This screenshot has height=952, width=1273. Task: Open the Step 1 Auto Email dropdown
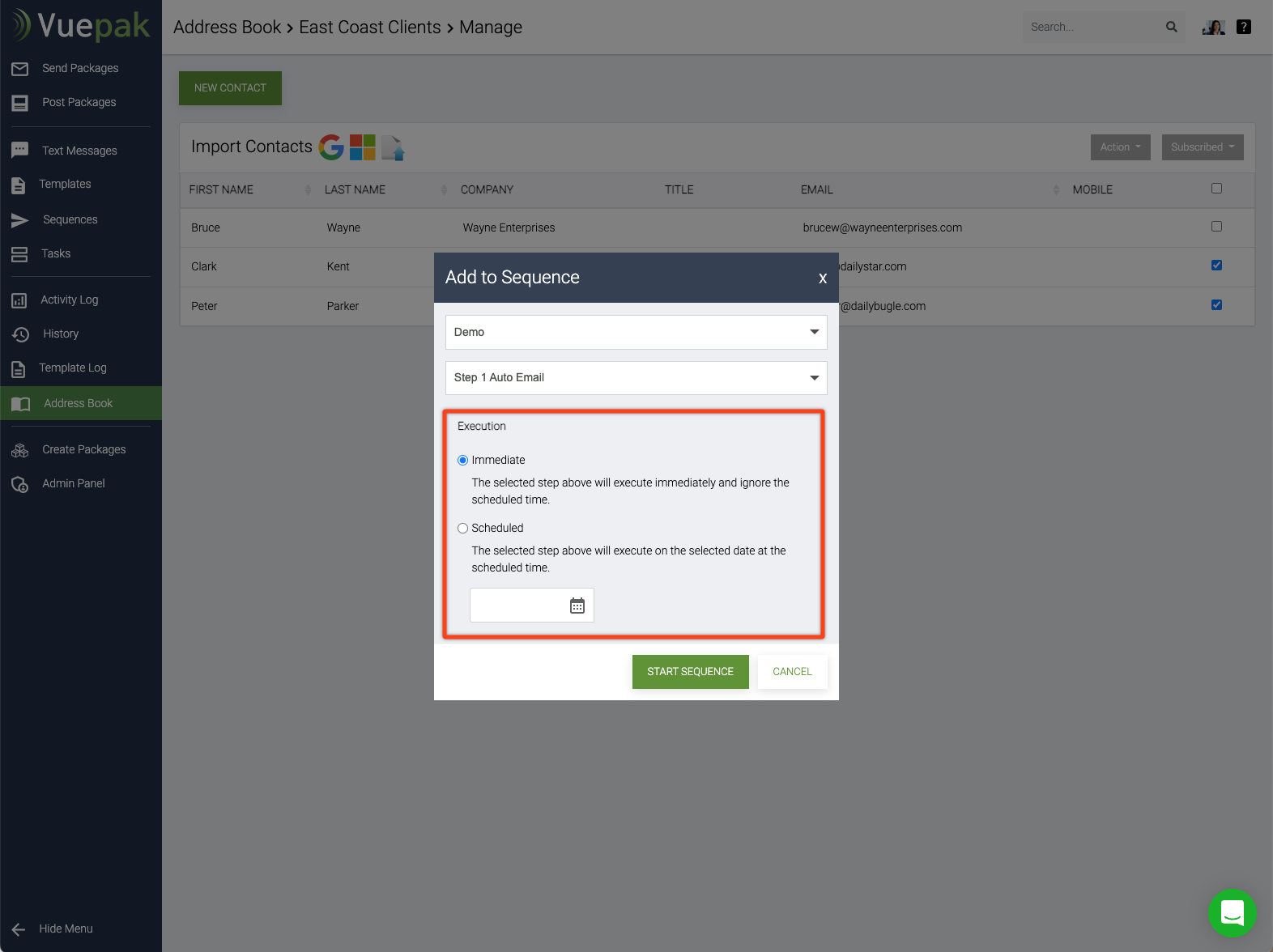tap(636, 378)
